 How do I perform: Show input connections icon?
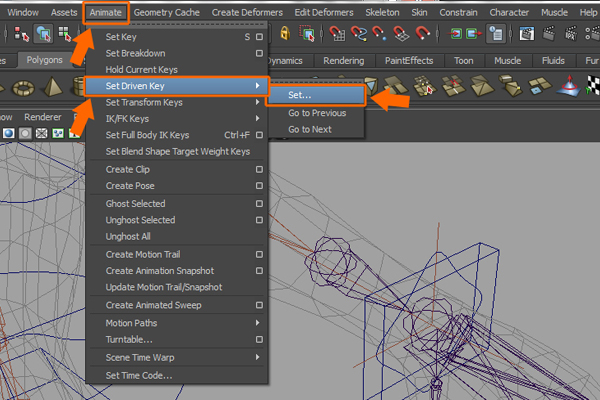[x=455, y=34]
